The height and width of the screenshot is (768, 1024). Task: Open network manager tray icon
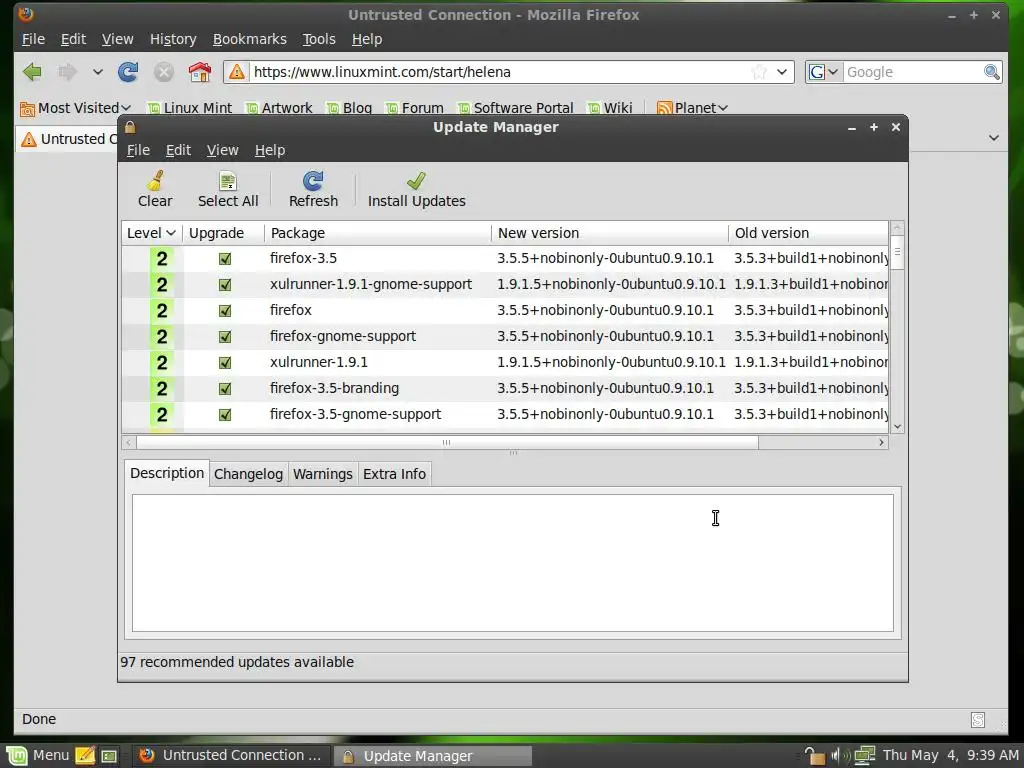point(865,756)
